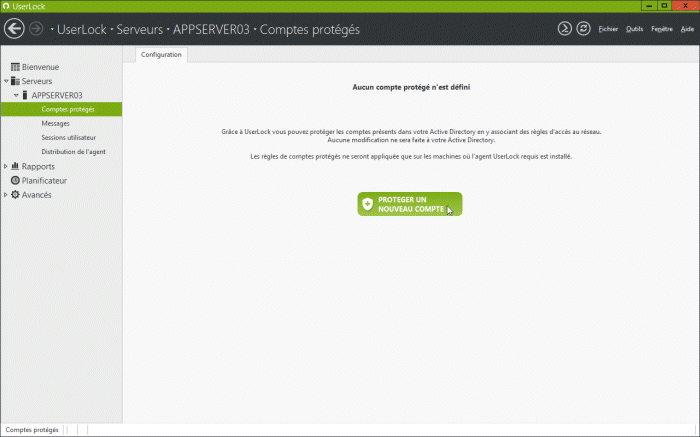The image size is (700, 437).
Task: Refresh the view with circular arrows icon
Action: (x=583, y=29)
